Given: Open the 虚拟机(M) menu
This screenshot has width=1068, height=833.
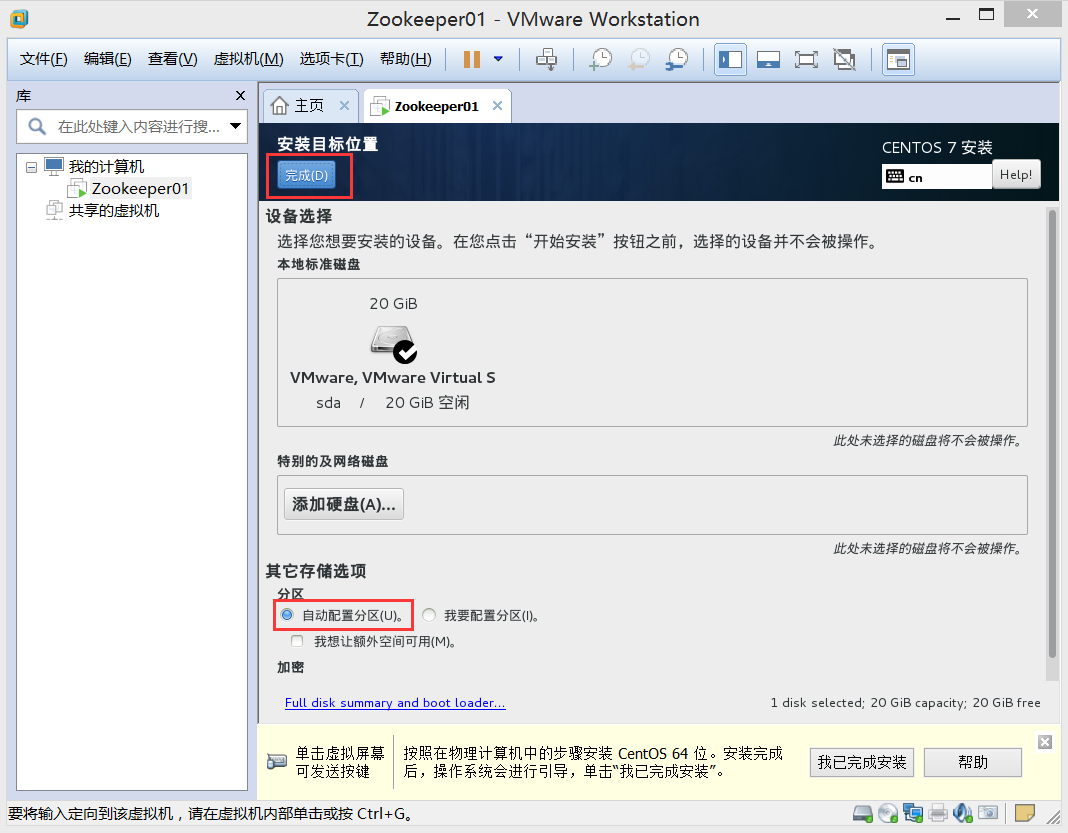Looking at the screenshot, I should tap(248, 59).
